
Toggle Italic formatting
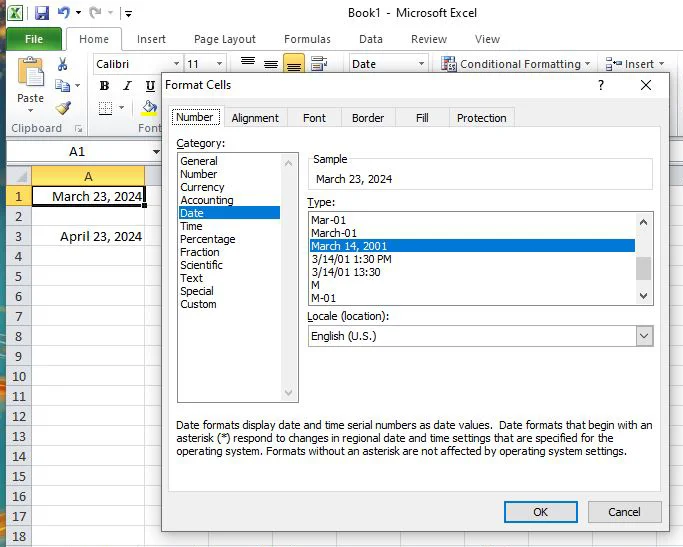[x=127, y=86]
